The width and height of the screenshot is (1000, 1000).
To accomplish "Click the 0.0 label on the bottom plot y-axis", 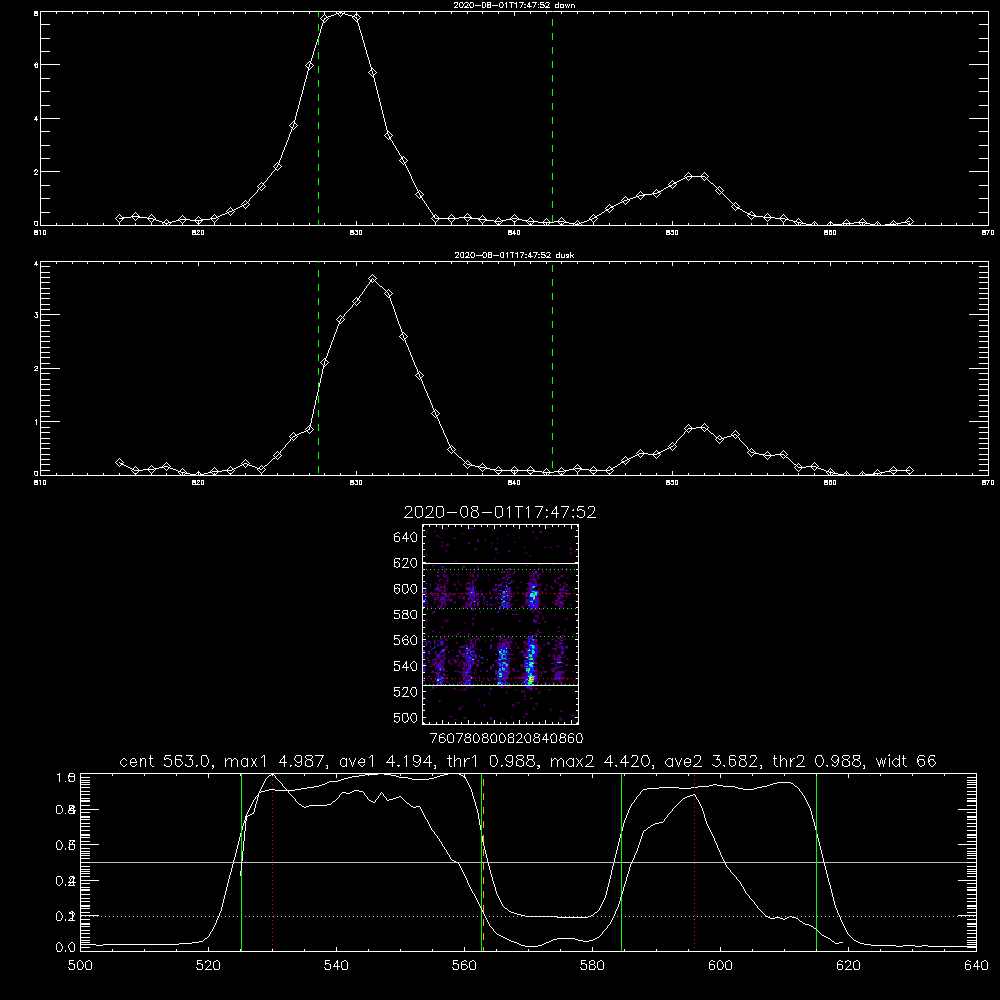I will coord(65,948).
